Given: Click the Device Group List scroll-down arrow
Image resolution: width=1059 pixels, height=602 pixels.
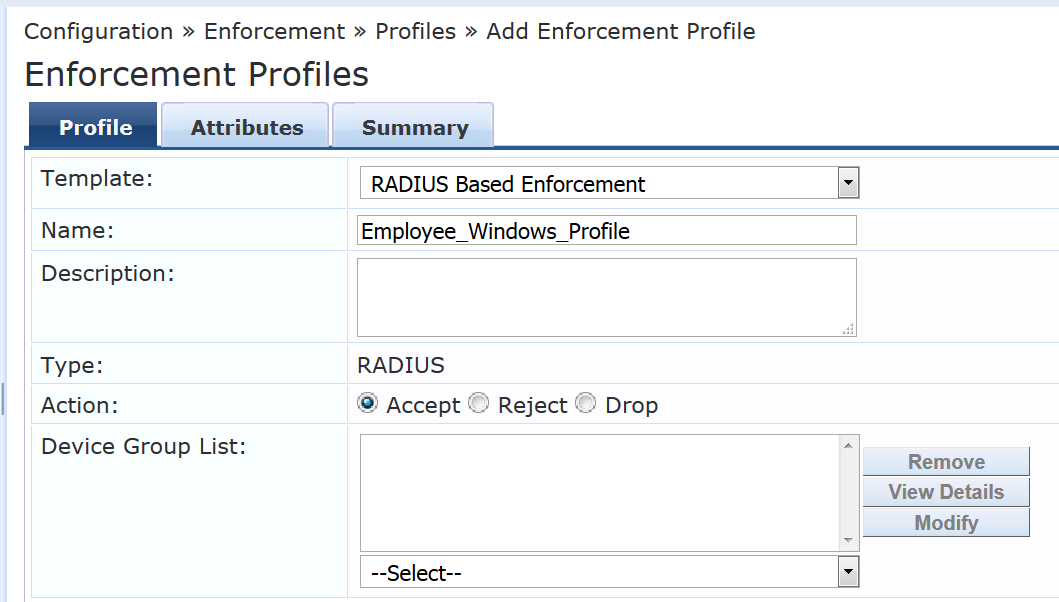Looking at the screenshot, I should [849, 540].
